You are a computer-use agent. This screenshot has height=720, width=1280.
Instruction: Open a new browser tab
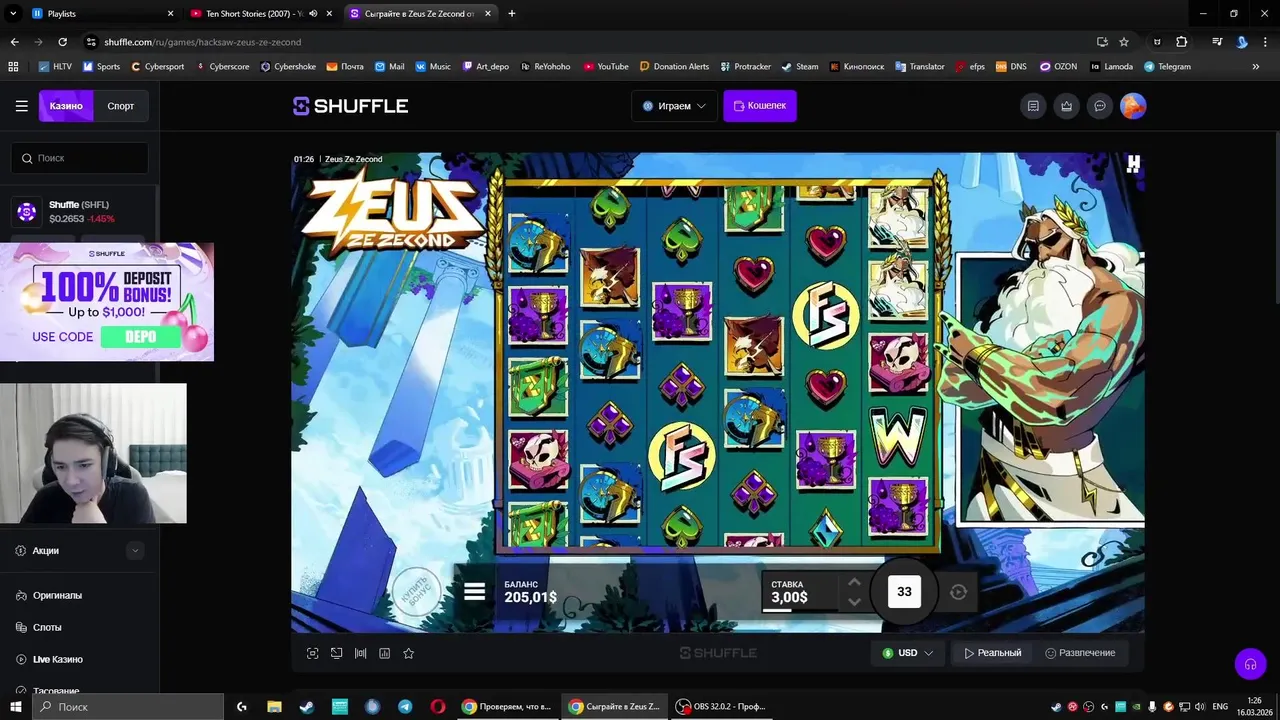(512, 14)
